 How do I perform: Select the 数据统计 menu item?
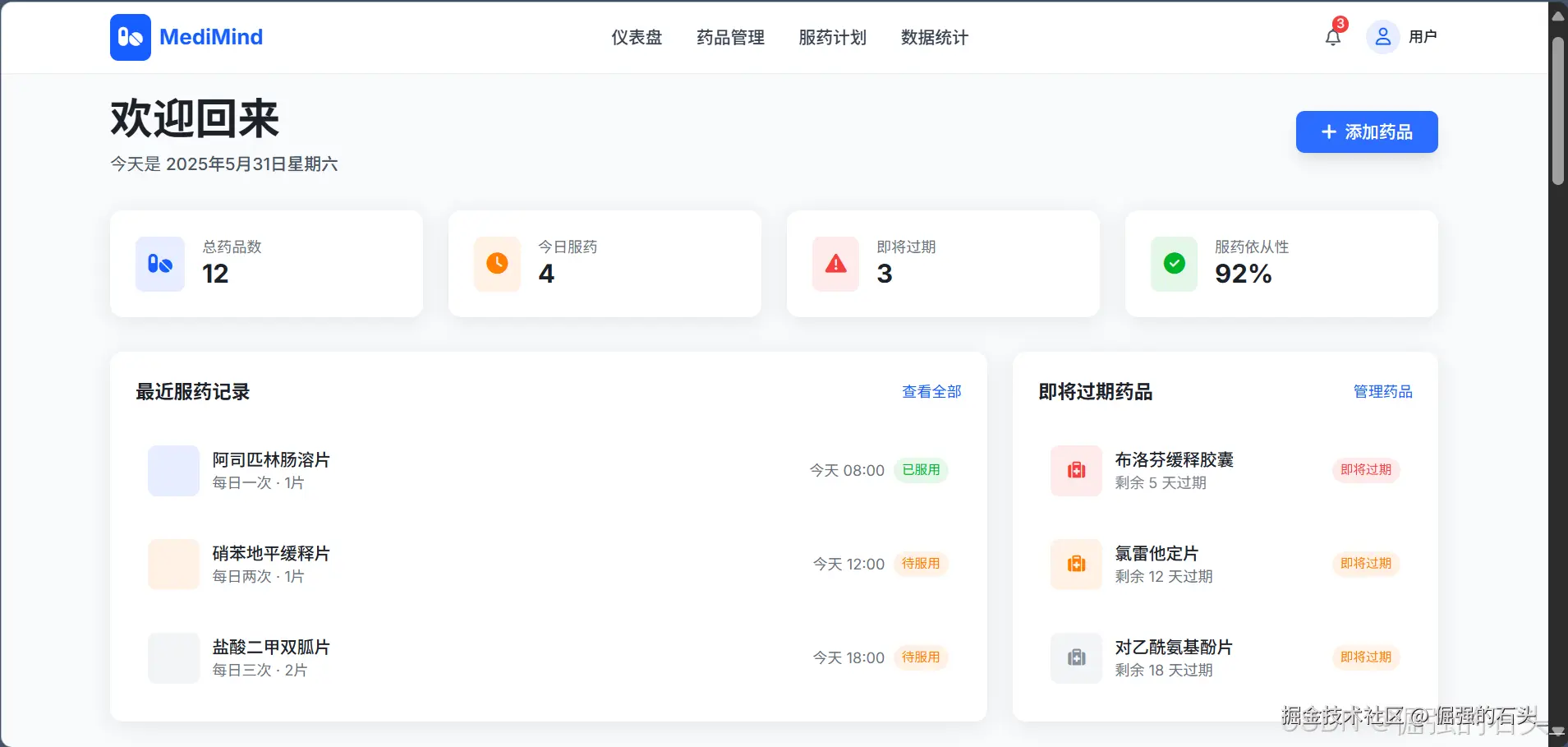click(933, 37)
